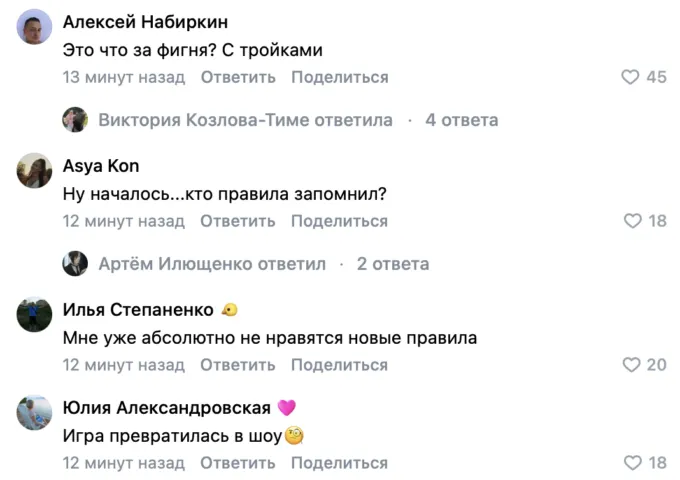Open Юлия Александровская's profile name link
Image resolution: width=680 pixels, height=480 pixels.
point(166,408)
